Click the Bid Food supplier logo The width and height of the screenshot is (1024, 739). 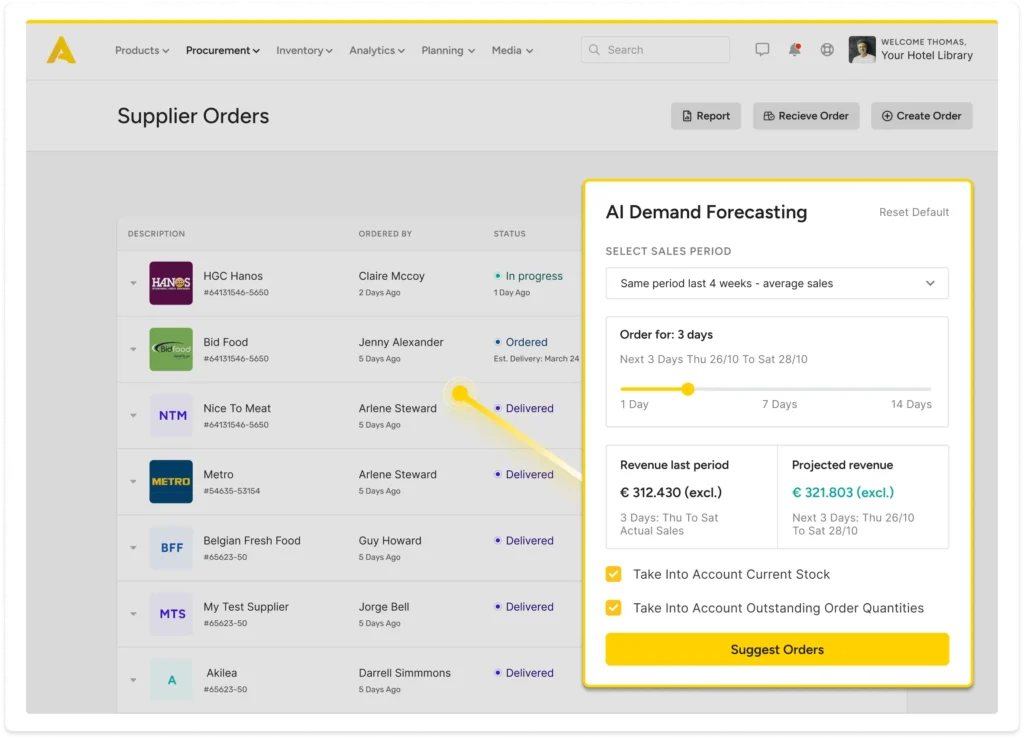[x=171, y=349]
